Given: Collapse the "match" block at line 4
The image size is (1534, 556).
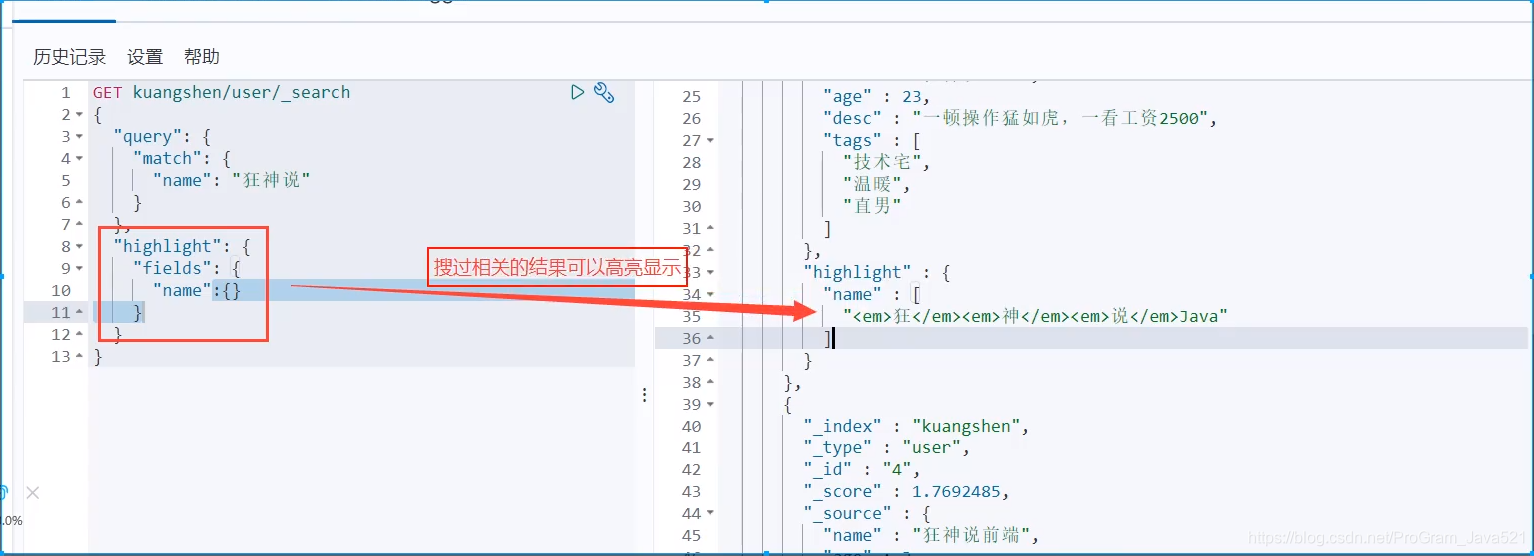Looking at the screenshot, I should click(79, 159).
